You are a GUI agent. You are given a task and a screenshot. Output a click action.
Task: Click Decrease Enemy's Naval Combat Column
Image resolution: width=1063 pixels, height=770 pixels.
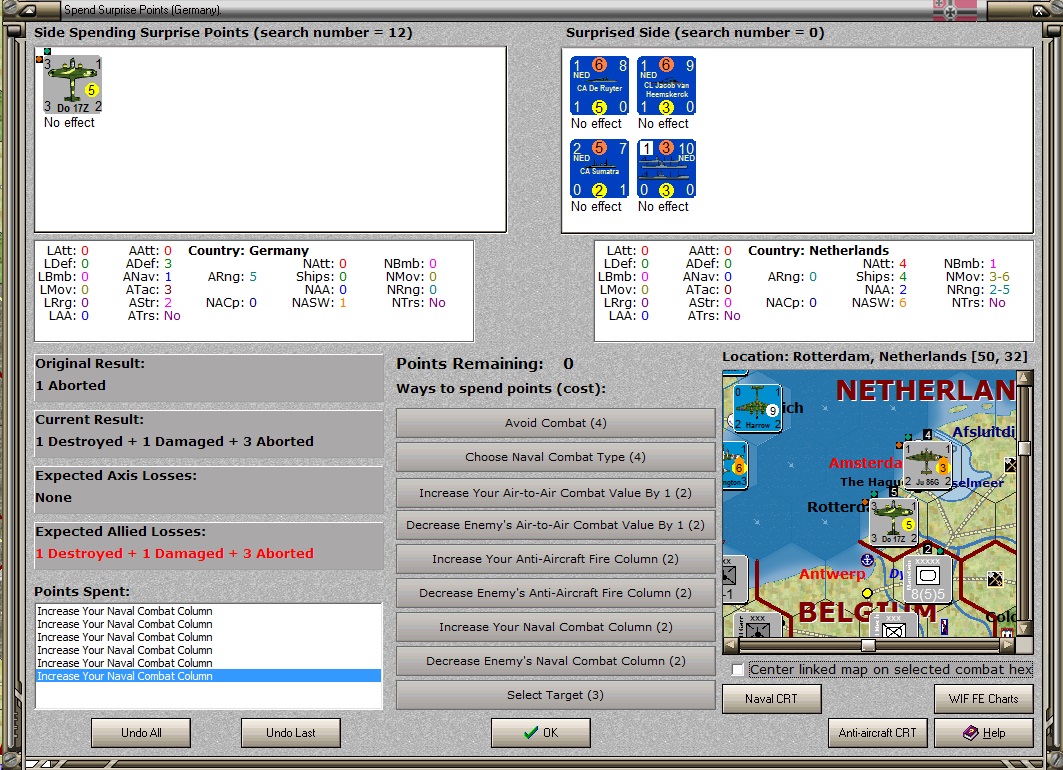[x=555, y=661]
